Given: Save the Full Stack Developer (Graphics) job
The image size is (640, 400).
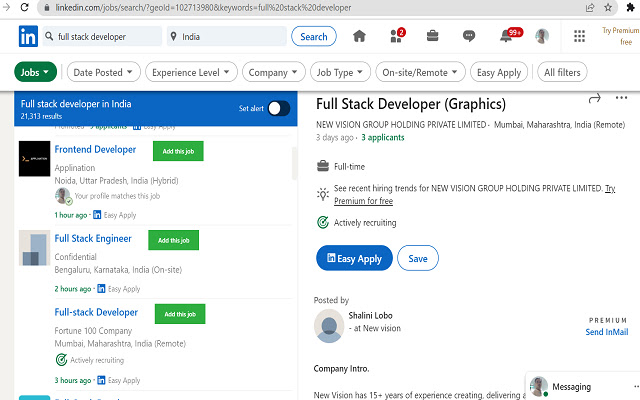Looking at the screenshot, I should (418, 258).
